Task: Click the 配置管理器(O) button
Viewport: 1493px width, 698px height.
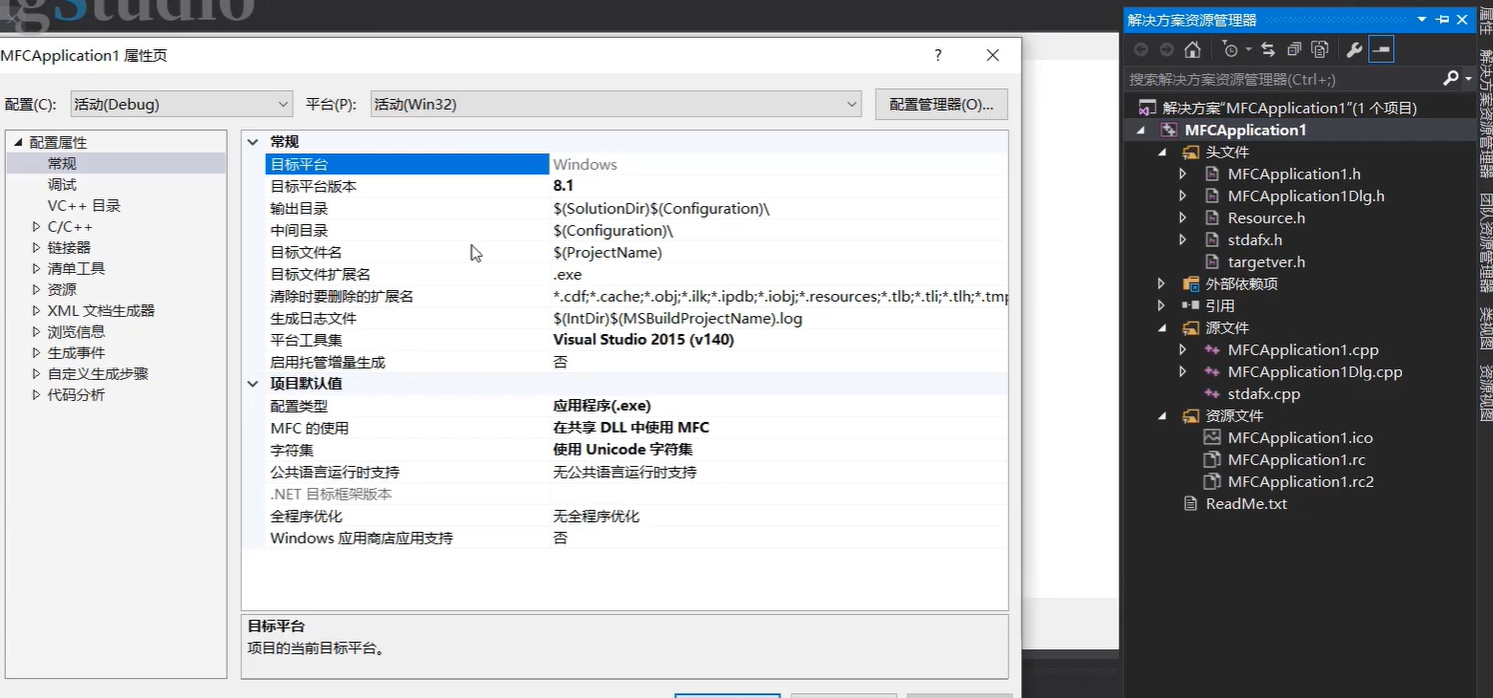Action: [941, 103]
